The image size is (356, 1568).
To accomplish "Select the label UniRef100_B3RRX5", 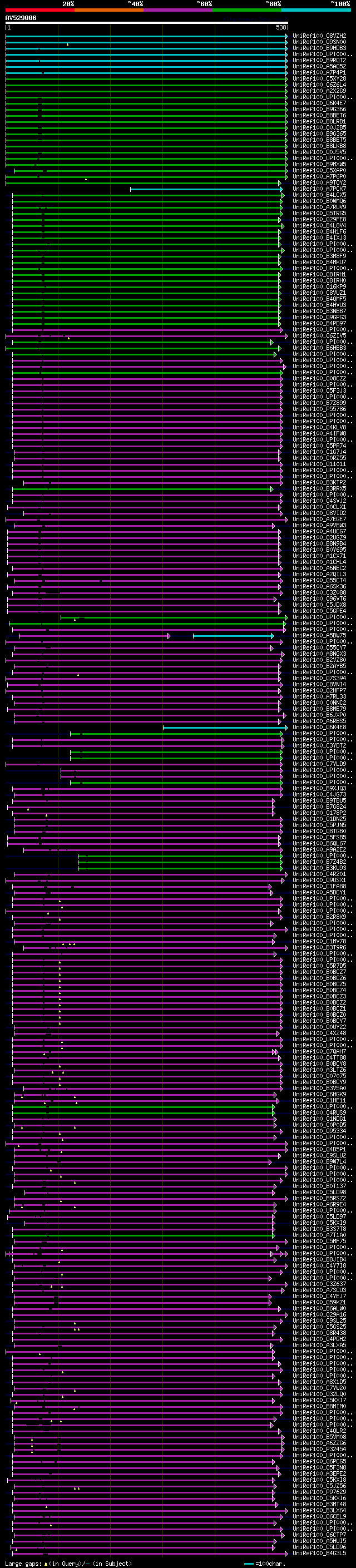I will coord(319,489).
